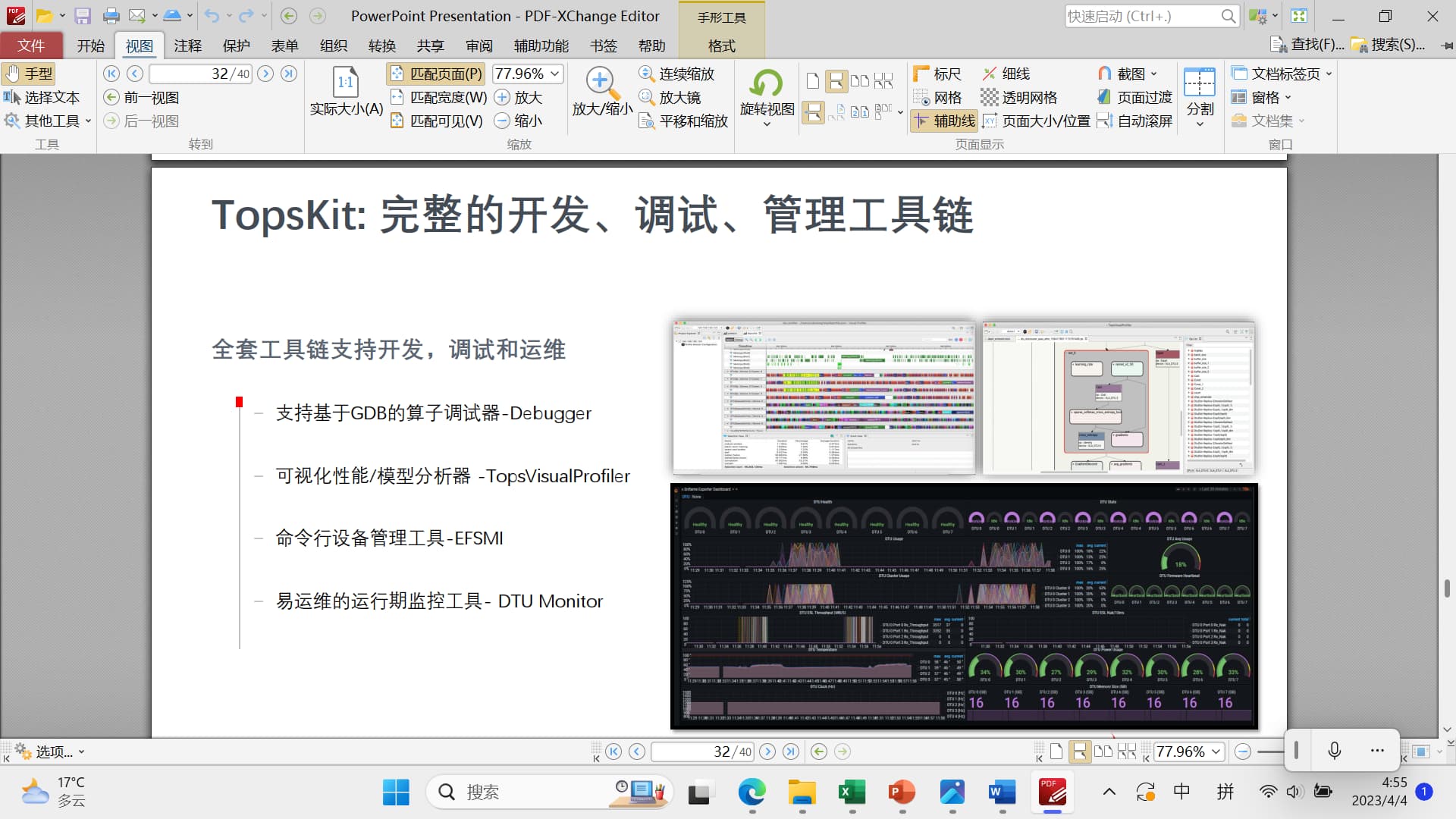Open Windows Start menu

tap(396, 792)
